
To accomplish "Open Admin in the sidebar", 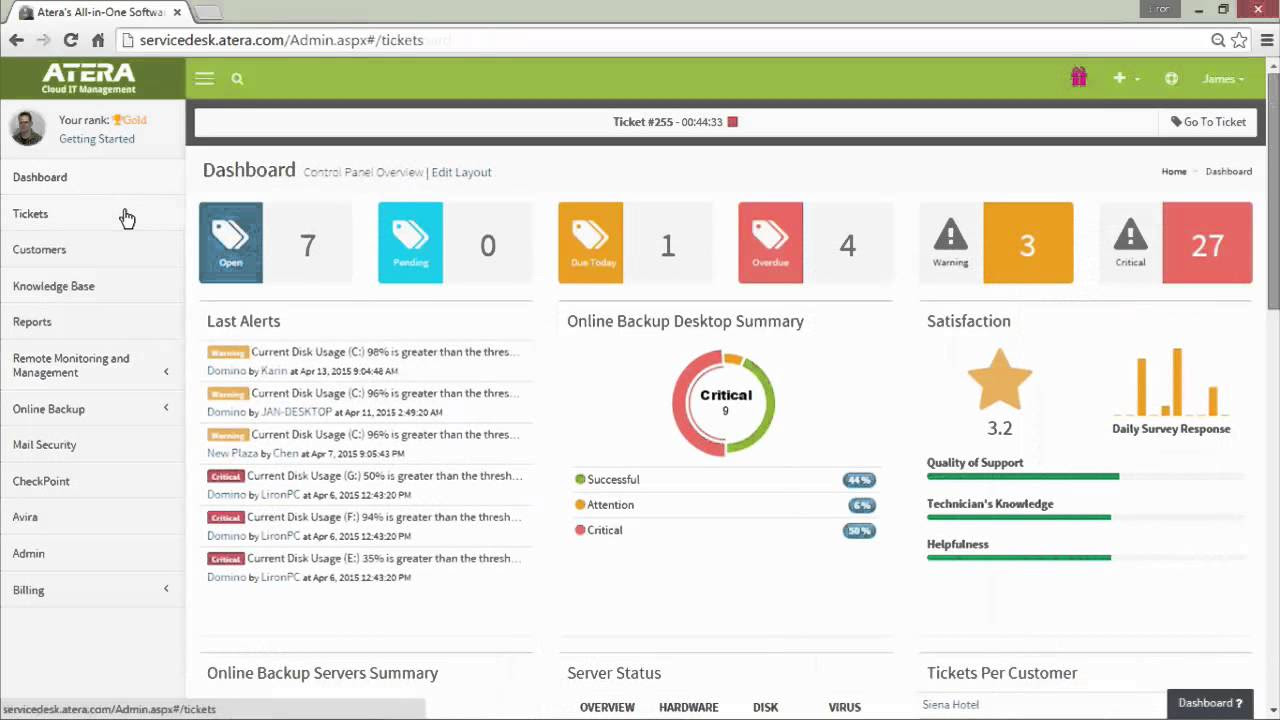I will pos(29,553).
